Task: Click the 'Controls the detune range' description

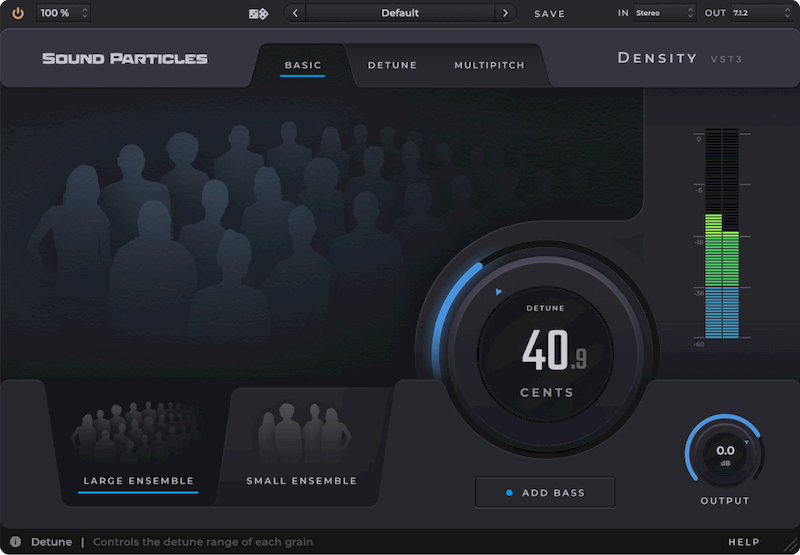Action: 203,542
